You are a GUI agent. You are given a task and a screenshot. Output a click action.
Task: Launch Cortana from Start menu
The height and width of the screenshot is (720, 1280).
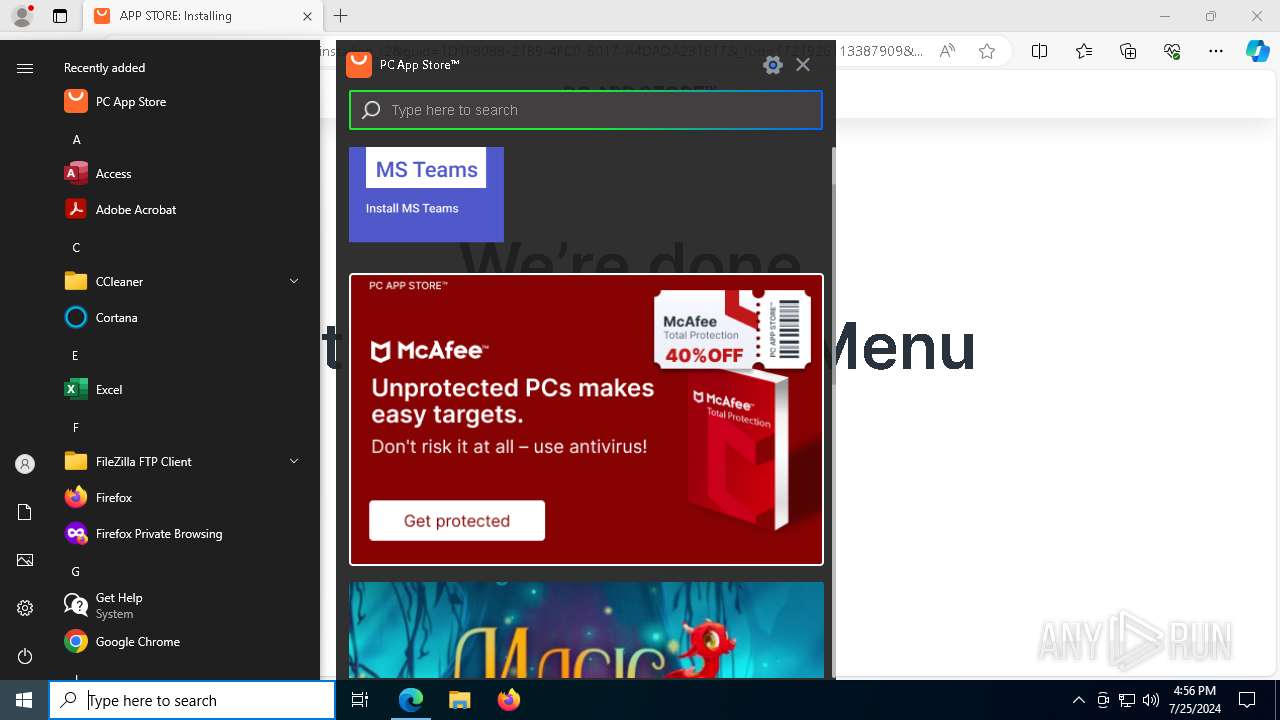(x=180, y=317)
